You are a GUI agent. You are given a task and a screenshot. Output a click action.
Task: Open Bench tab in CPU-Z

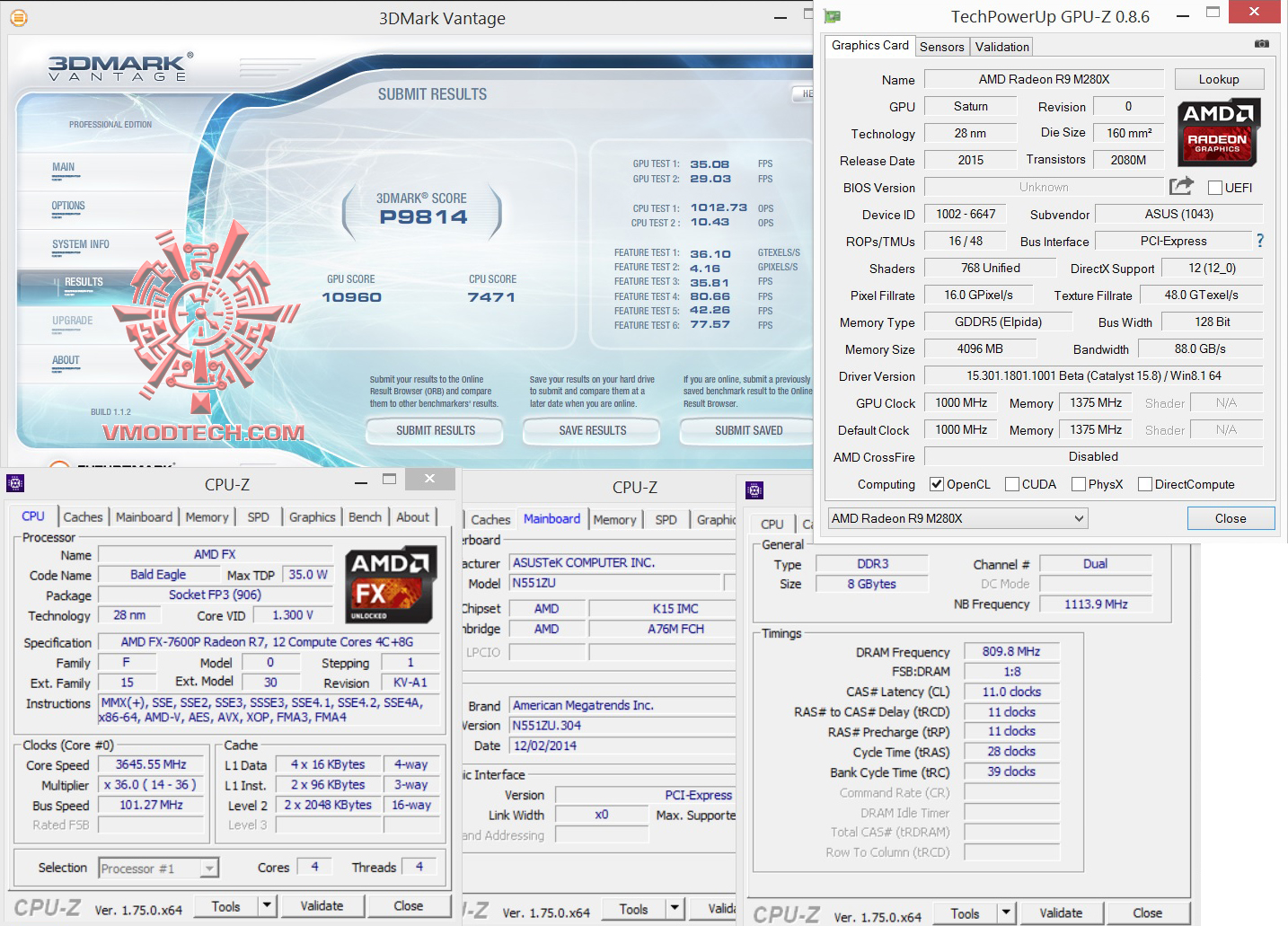point(365,517)
